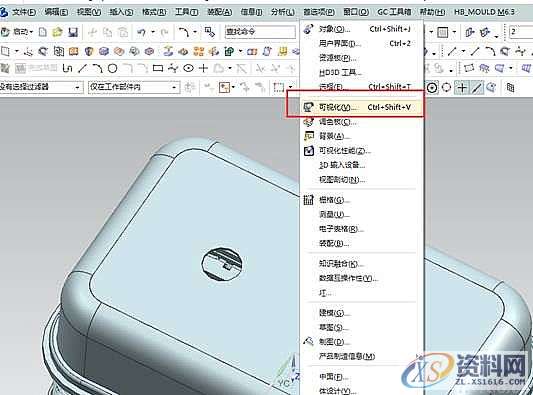
Task: Open the HB_MOULD M6.3 menu
Action: point(484,12)
